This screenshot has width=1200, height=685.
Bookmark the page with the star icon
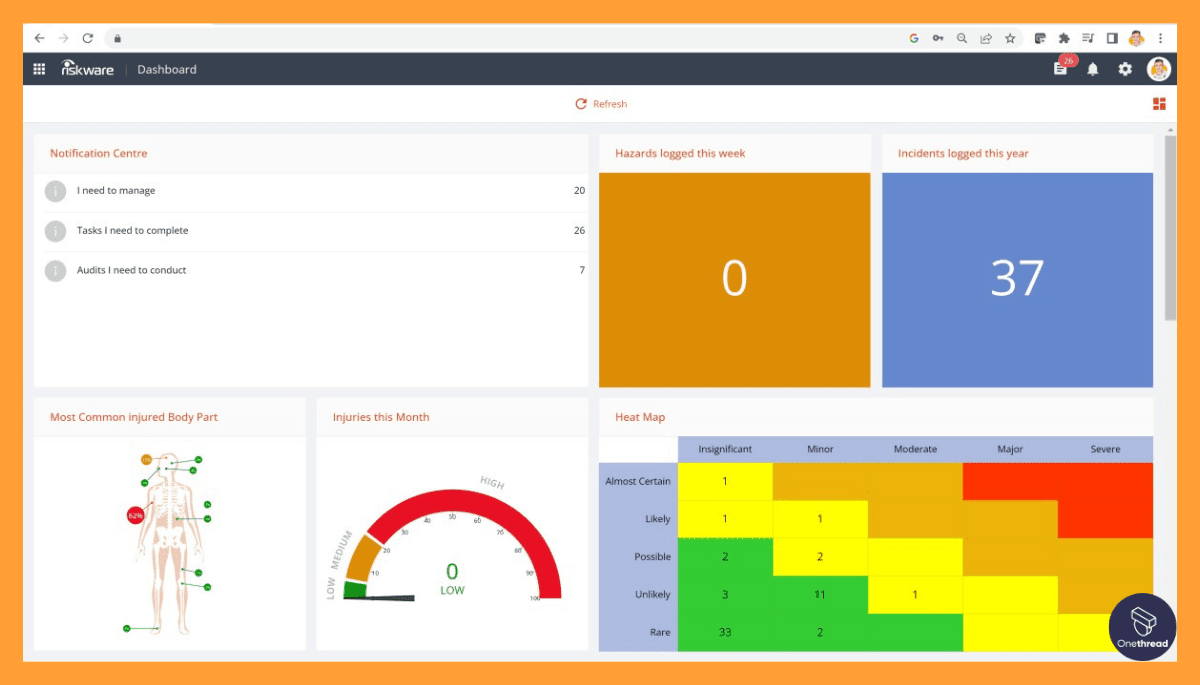tap(1010, 37)
